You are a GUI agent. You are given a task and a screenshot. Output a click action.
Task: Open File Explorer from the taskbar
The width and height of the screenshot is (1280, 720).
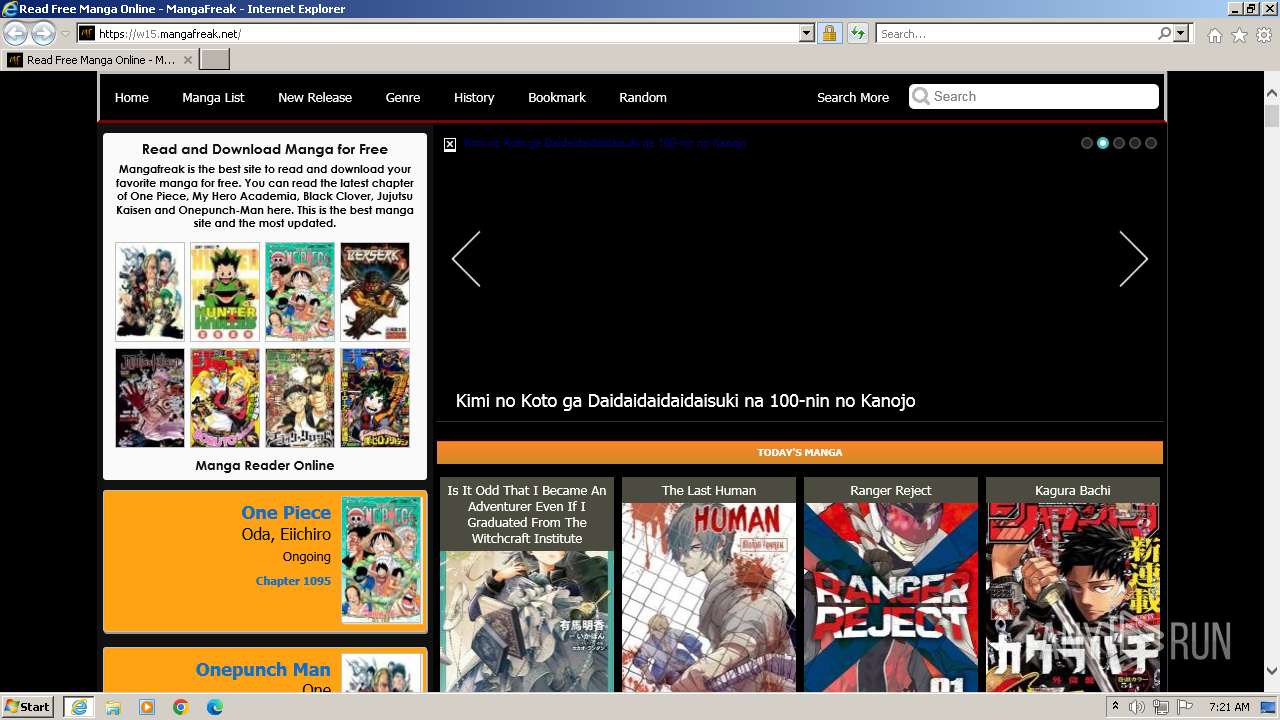pyautogui.click(x=113, y=707)
